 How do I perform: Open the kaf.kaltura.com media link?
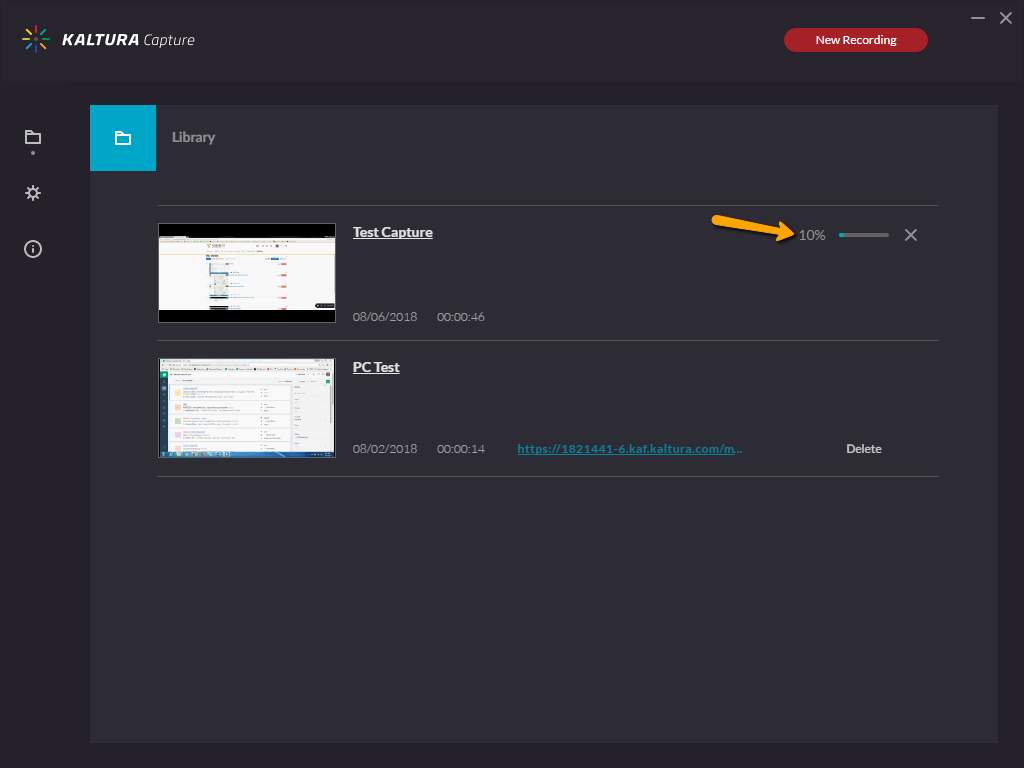point(629,448)
